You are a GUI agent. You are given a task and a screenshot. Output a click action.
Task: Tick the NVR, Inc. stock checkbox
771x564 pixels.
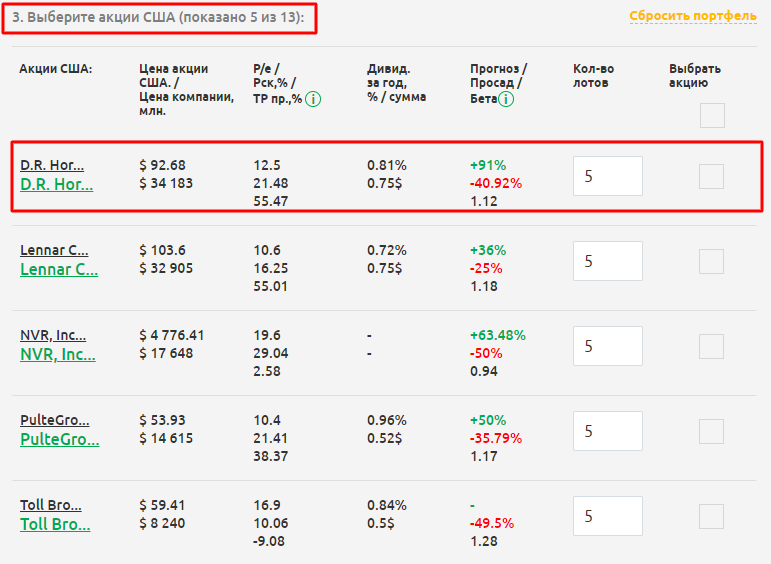point(711,346)
